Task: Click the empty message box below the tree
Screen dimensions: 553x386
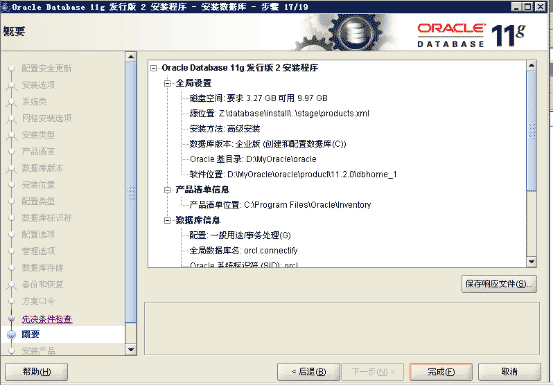Action: click(x=342, y=328)
